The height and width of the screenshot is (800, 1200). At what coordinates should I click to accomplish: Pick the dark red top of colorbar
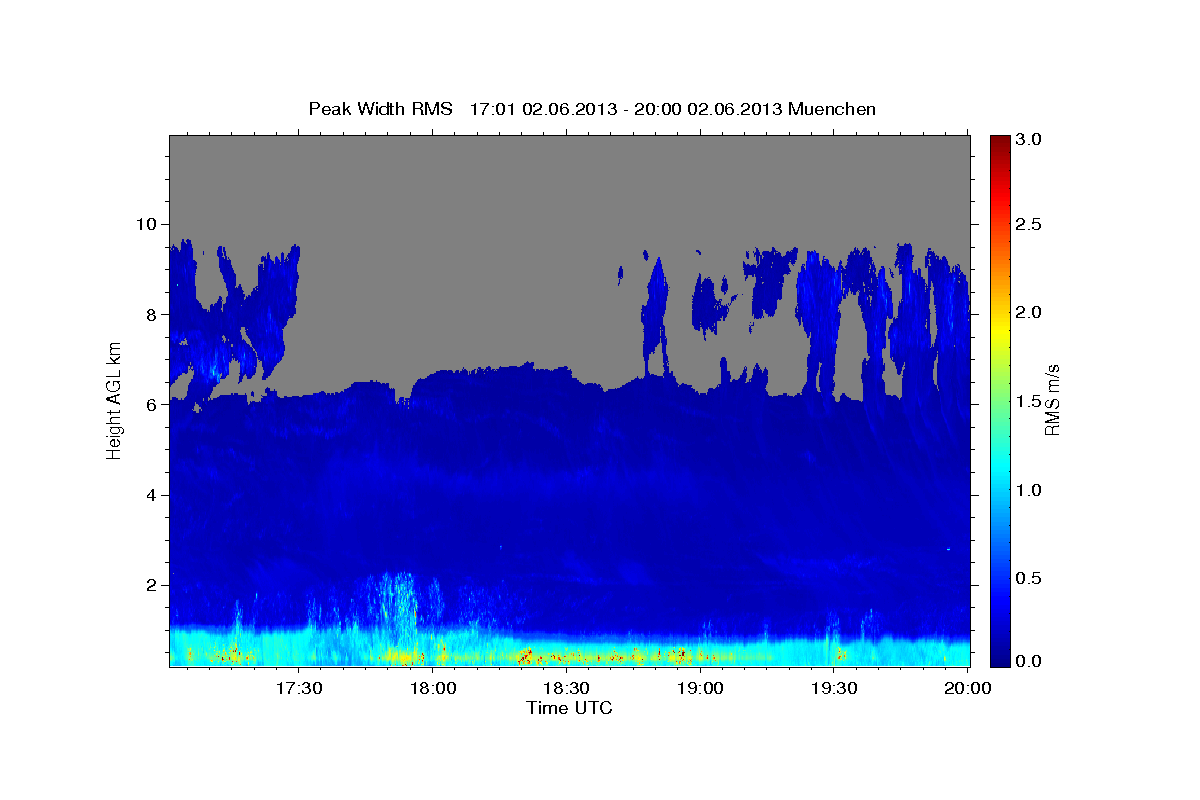(x=1000, y=142)
